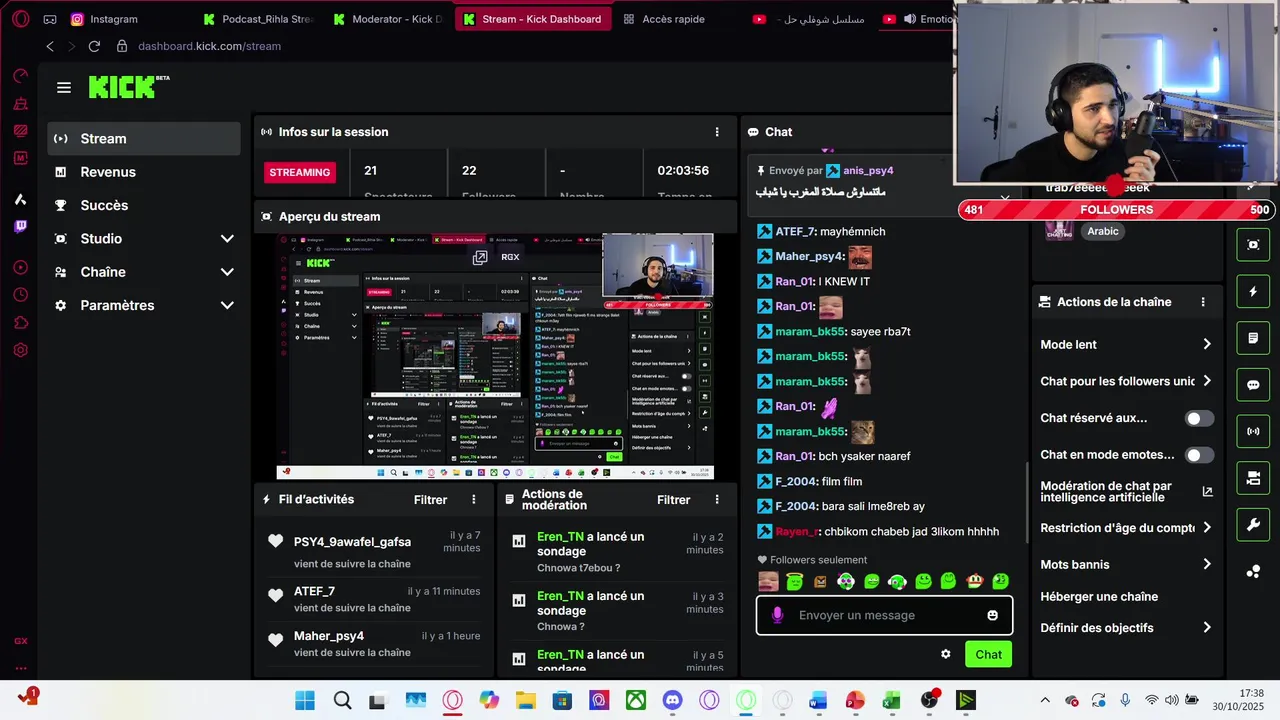Screen dimensions: 1280x720
Task: Open Chat pour les followers uniquement options
Action: tap(1126, 381)
